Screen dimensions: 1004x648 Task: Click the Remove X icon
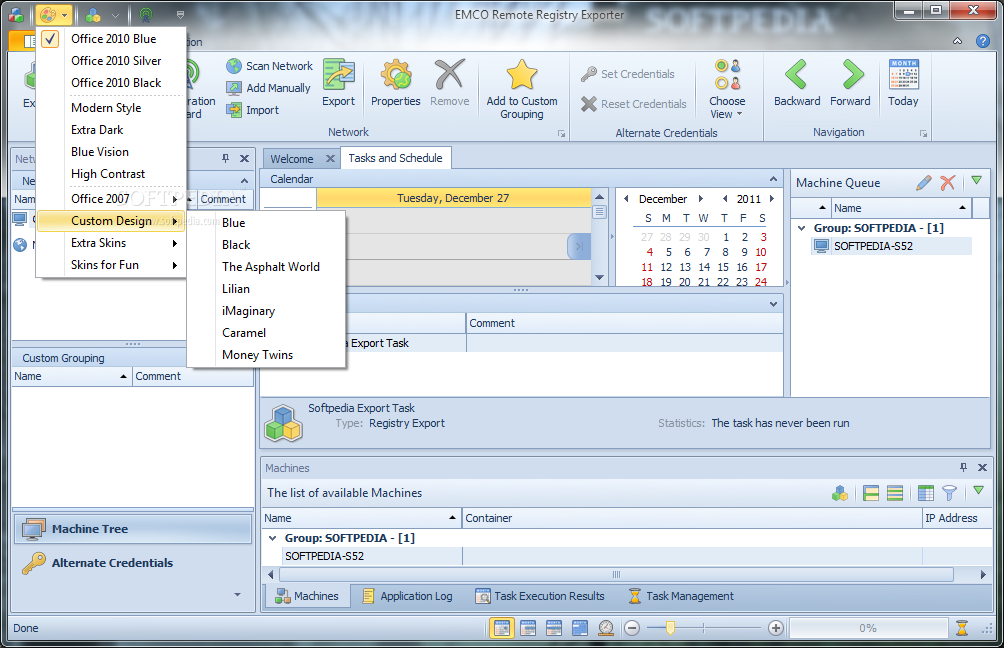coord(449,75)
